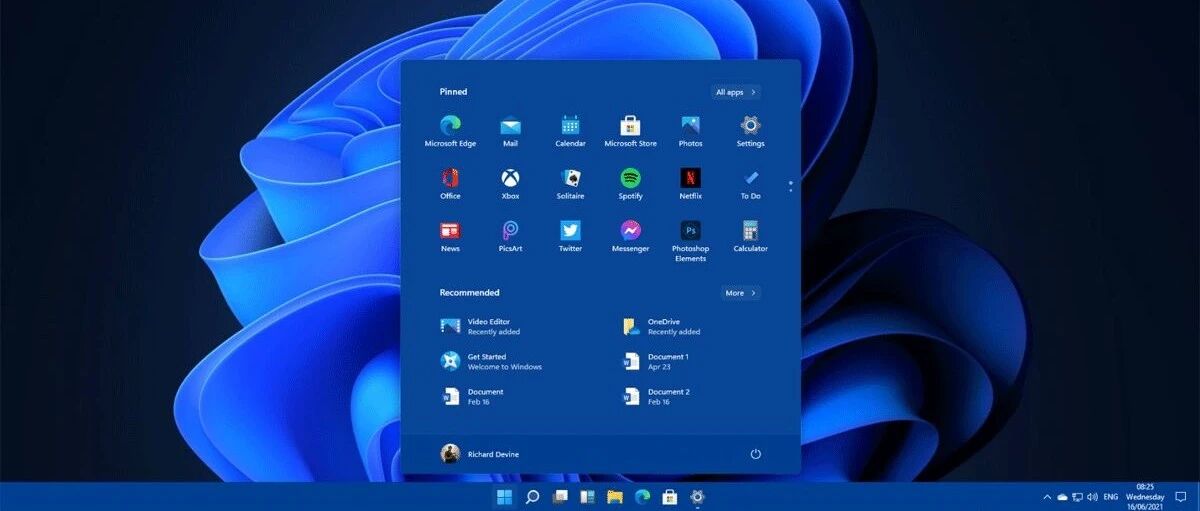Screen dimensions: 1200x511
Task: Open the Netflix app
Action: 690,184
